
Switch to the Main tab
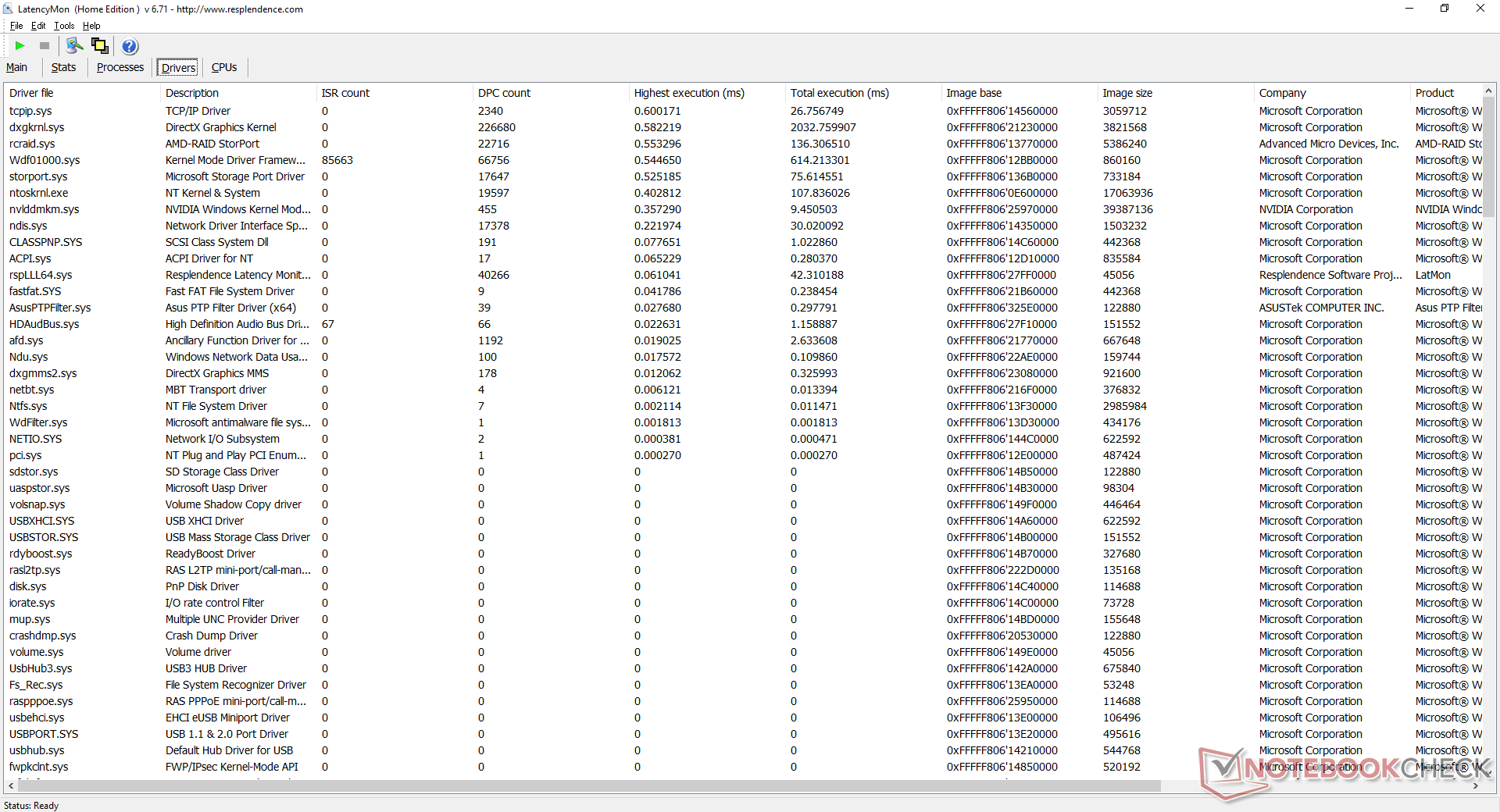16,67
